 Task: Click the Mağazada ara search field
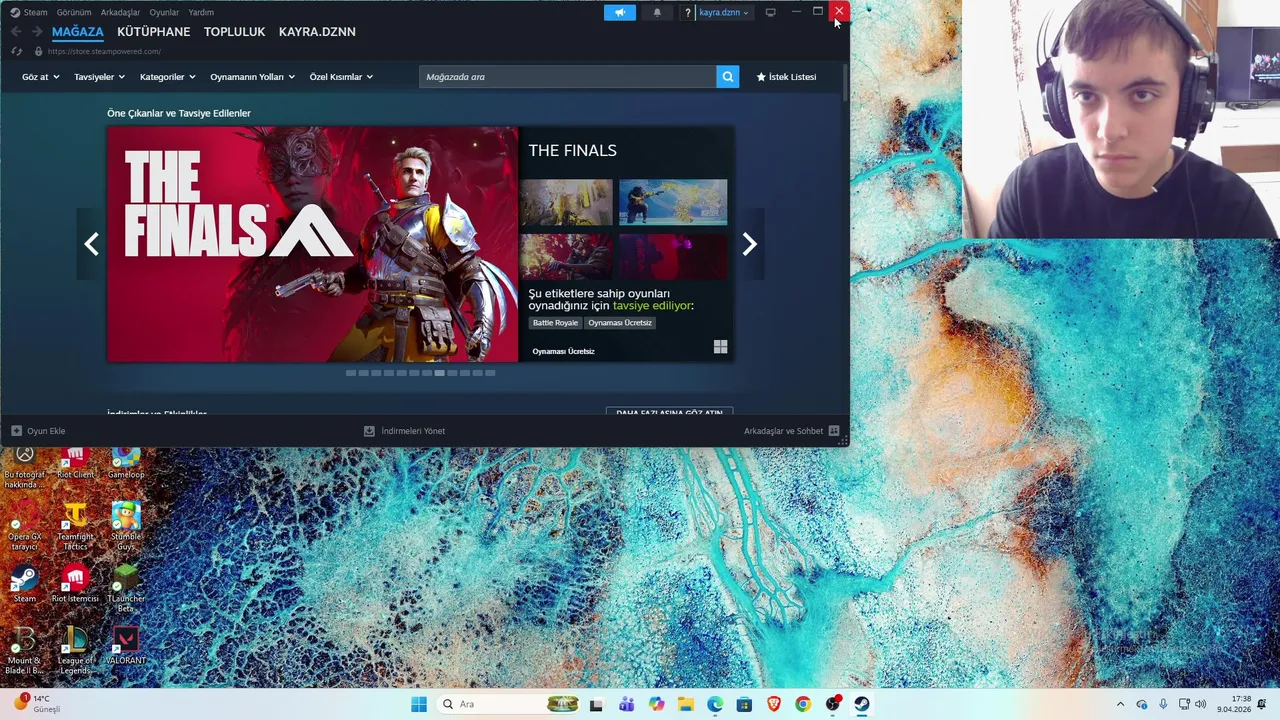click(567, 77)
